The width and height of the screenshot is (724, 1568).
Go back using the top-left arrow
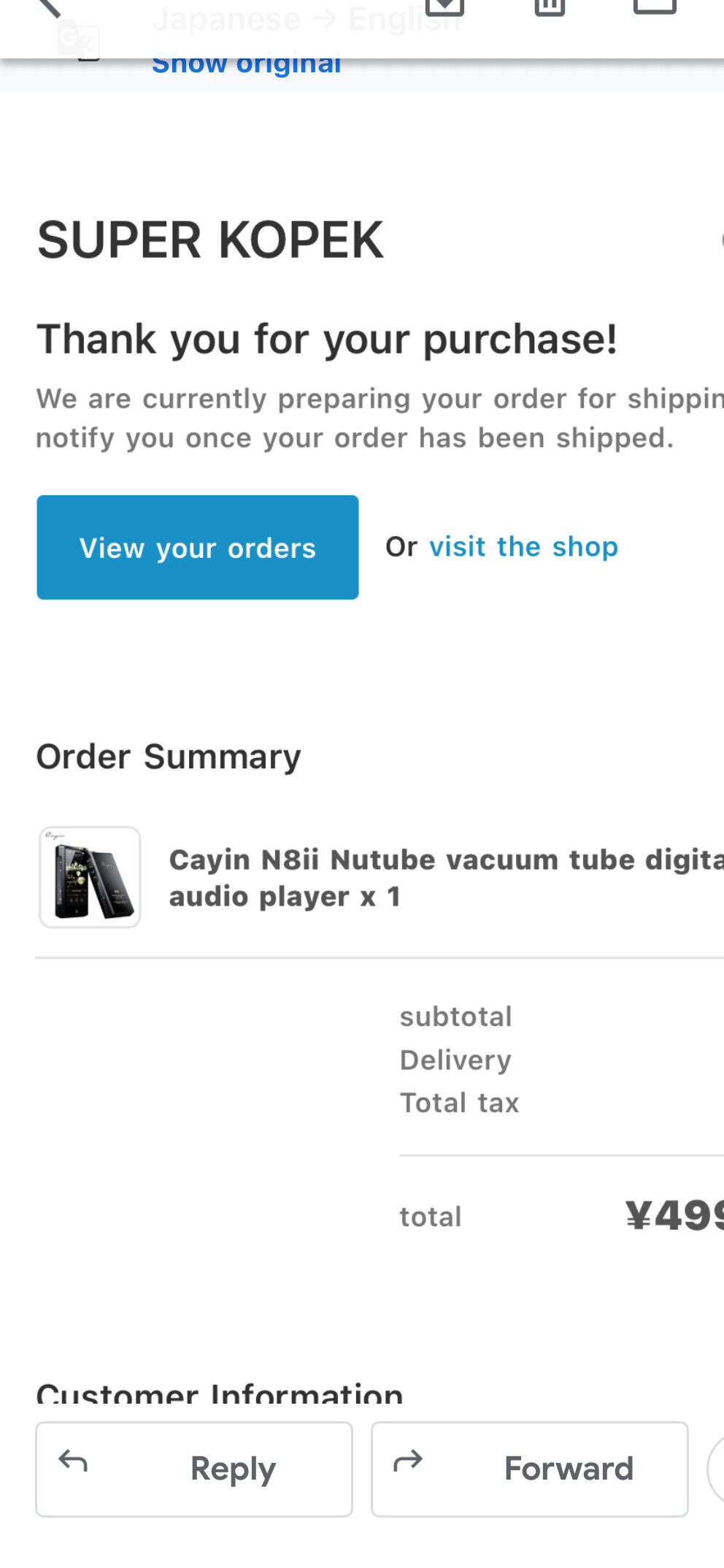pyautogui.click(x=48, y=7)
